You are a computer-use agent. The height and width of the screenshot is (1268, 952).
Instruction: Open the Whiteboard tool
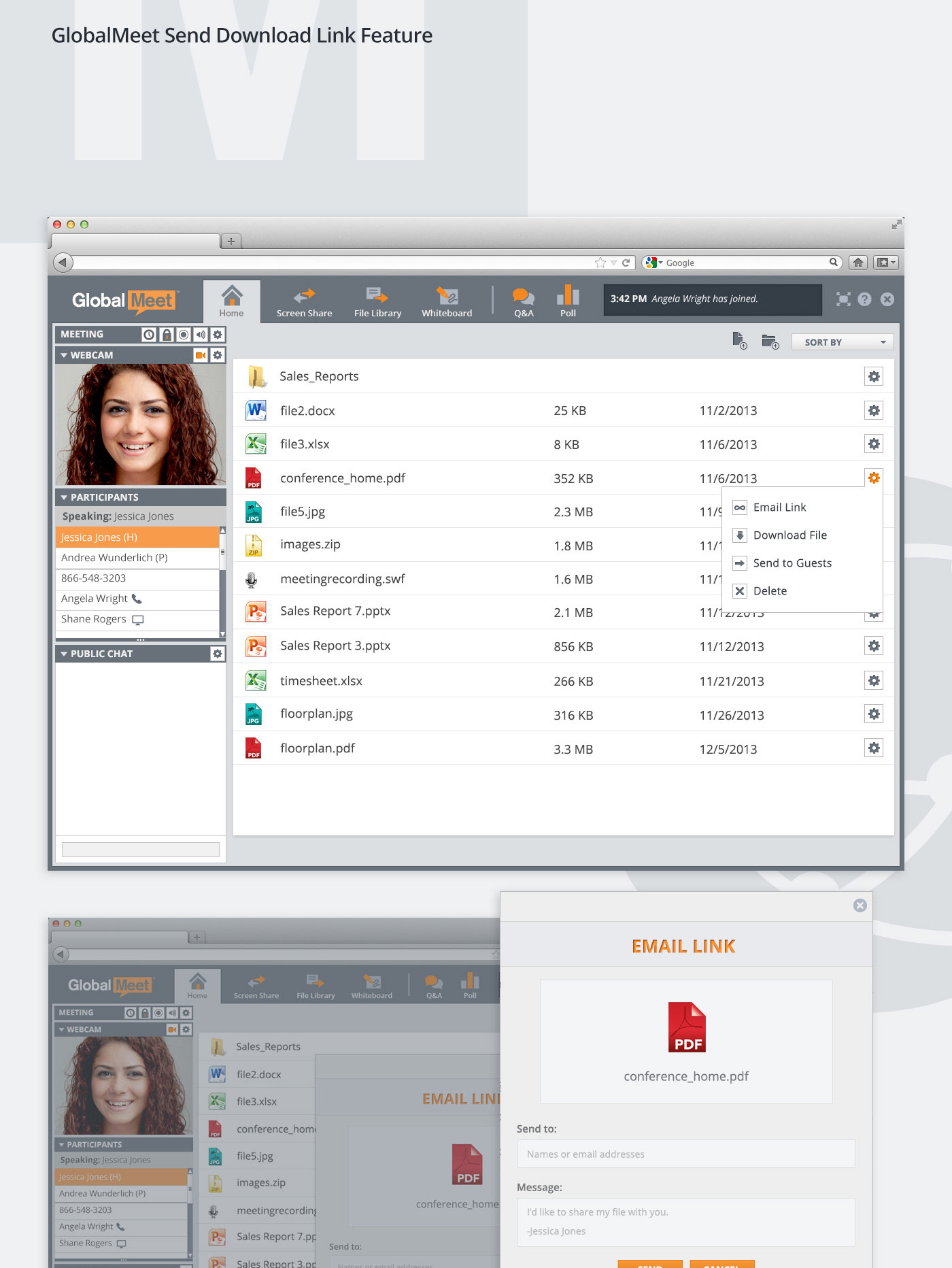point(447,302)
